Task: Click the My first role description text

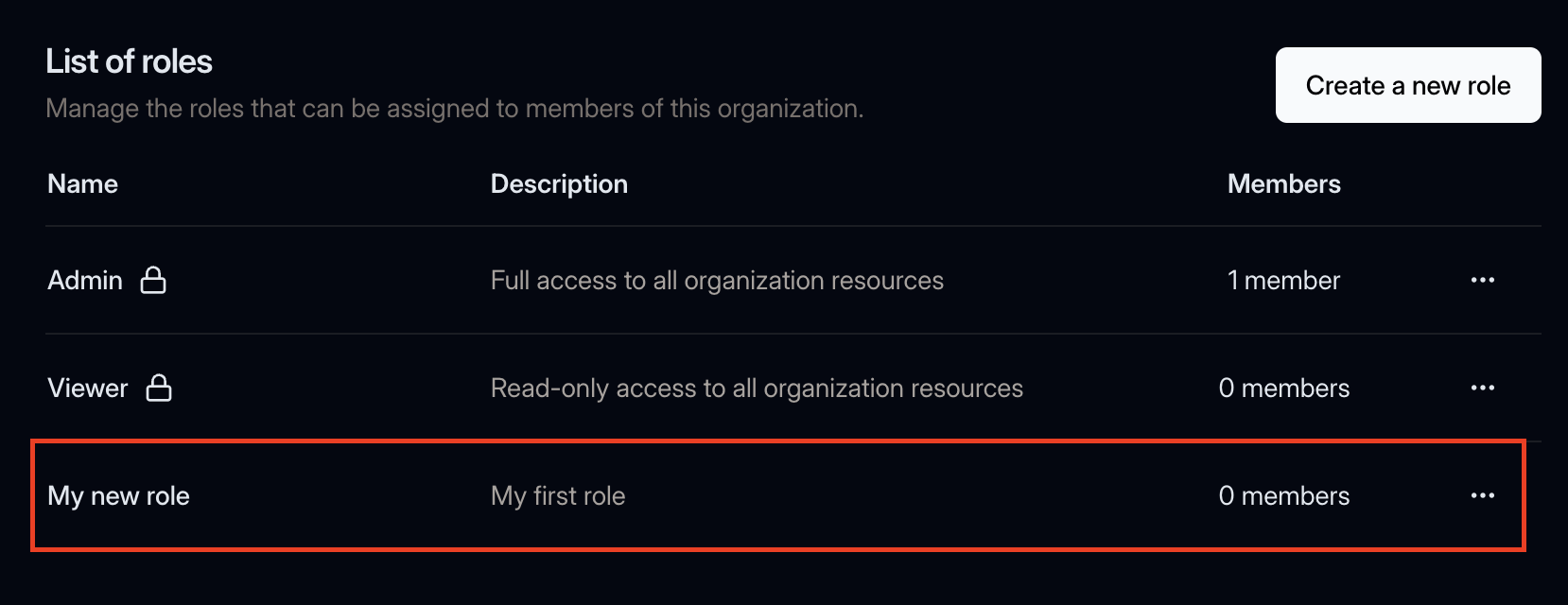Action: coord(557,495)
